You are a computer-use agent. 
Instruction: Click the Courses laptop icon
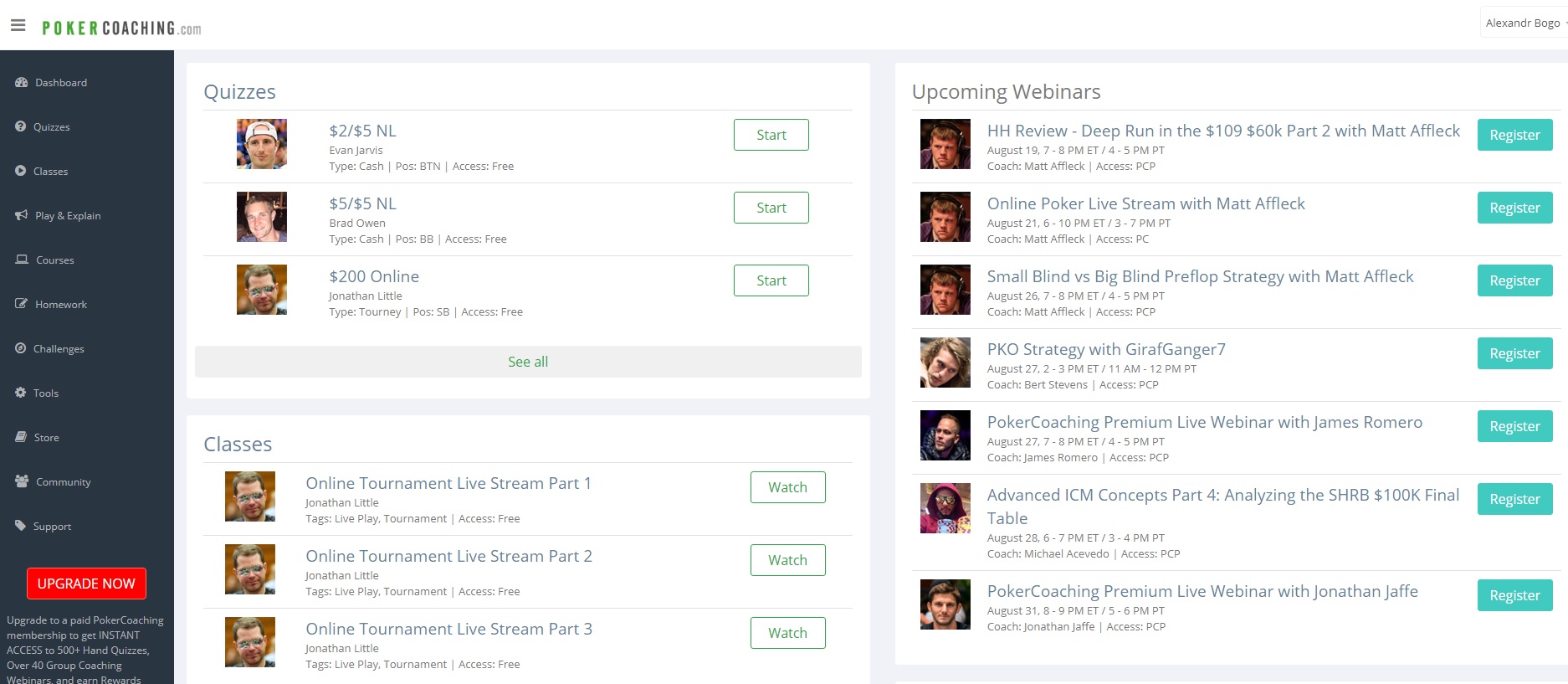[x=22, y=260]
